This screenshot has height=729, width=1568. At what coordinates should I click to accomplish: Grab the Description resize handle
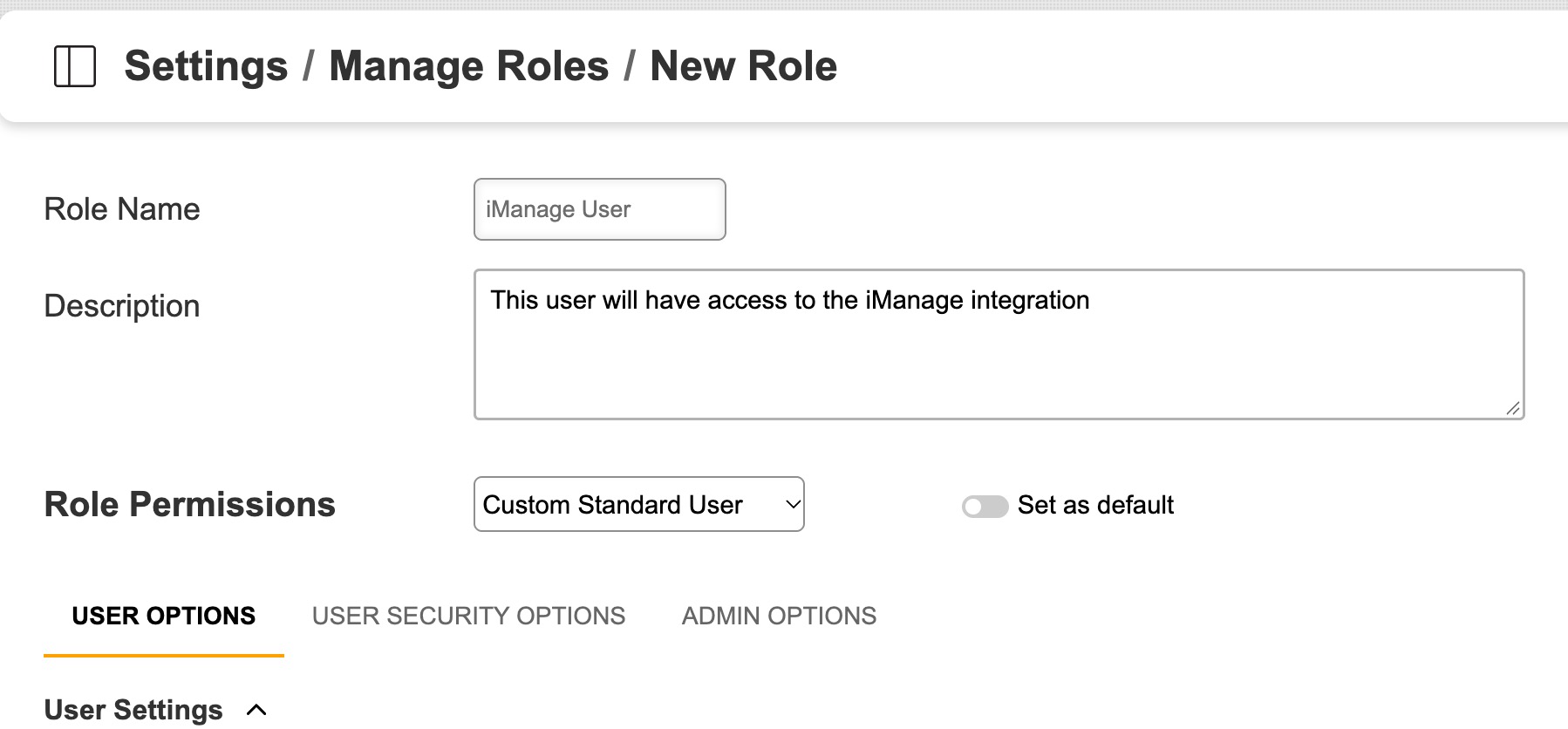(1512, 408)
